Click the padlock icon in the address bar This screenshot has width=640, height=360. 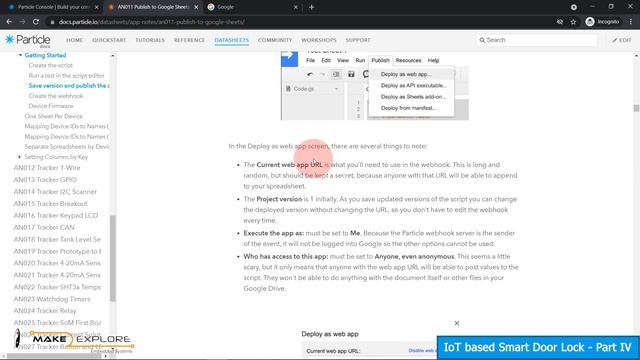[52, 22]
